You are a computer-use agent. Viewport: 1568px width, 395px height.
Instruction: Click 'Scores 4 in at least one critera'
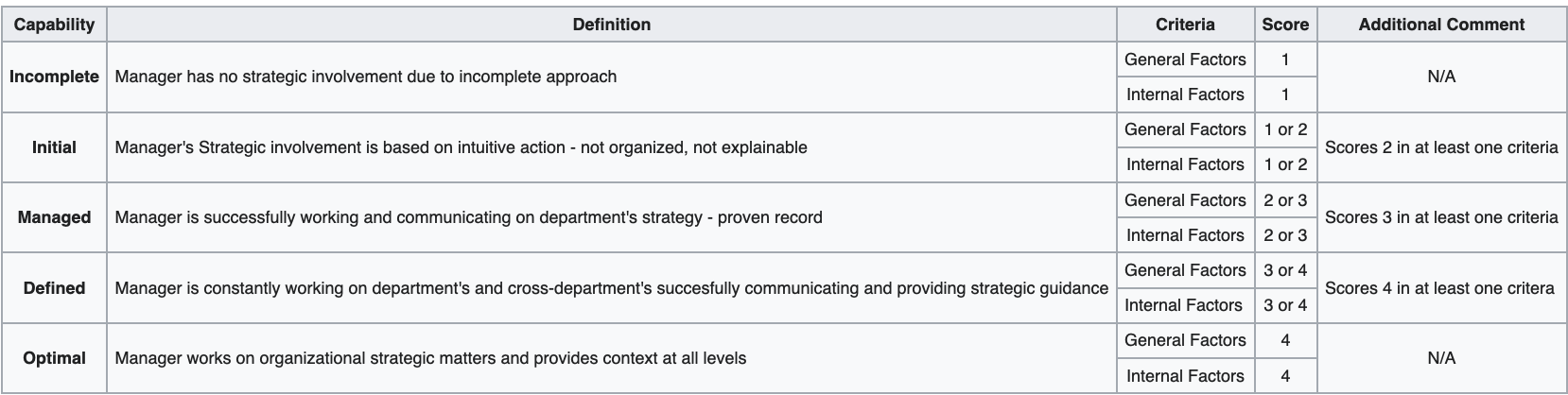pyautogui.click(x=1439, y=288)
